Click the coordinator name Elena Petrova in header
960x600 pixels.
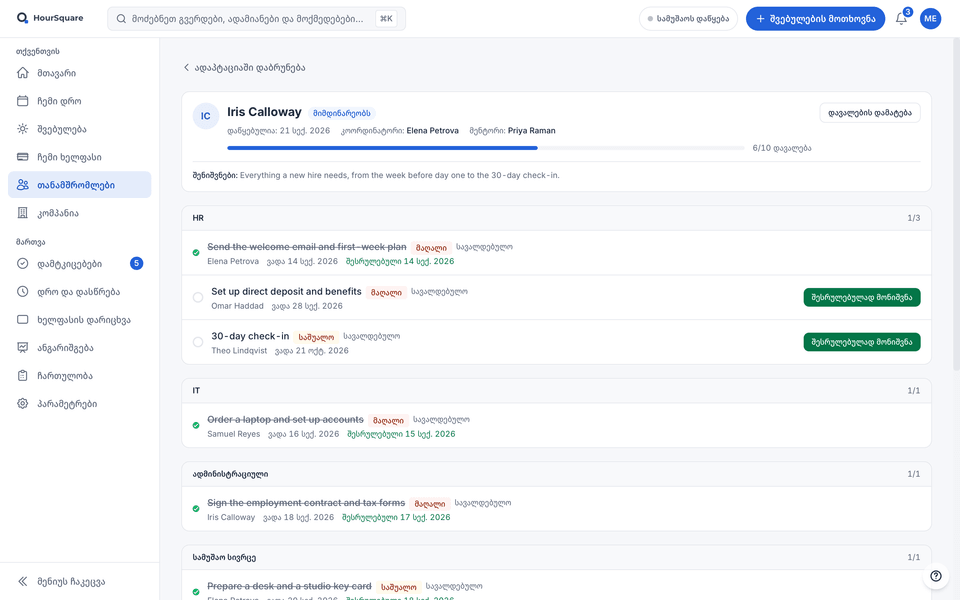[432, 130]
